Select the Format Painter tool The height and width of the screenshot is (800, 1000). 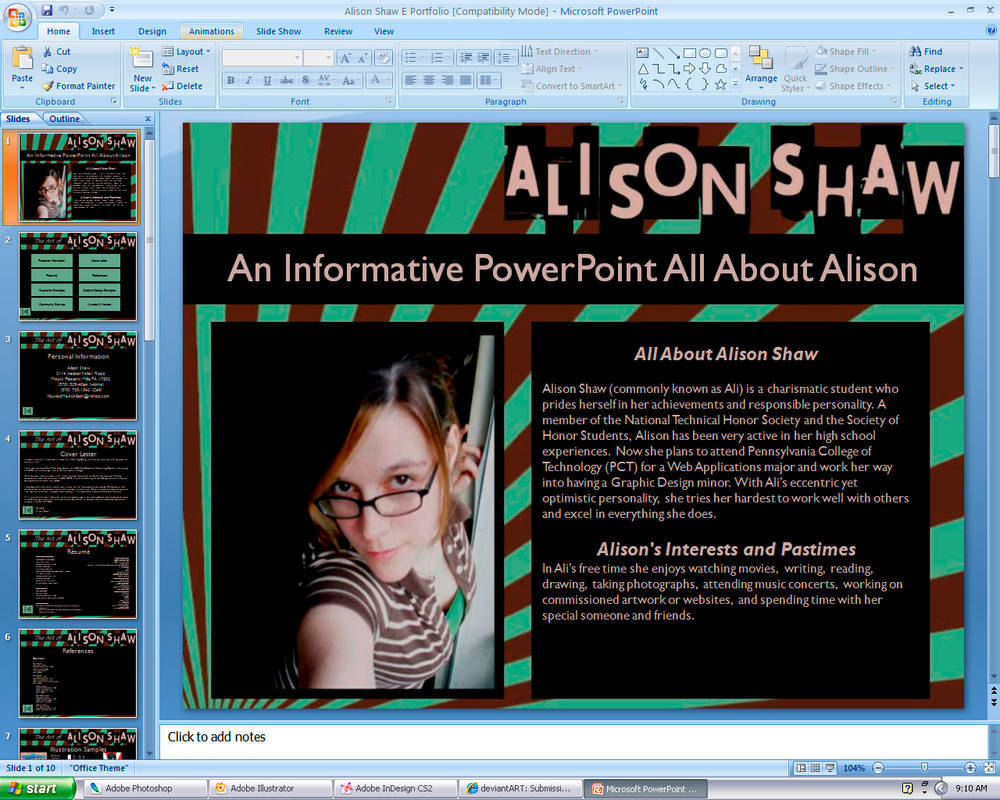point(66,84)
